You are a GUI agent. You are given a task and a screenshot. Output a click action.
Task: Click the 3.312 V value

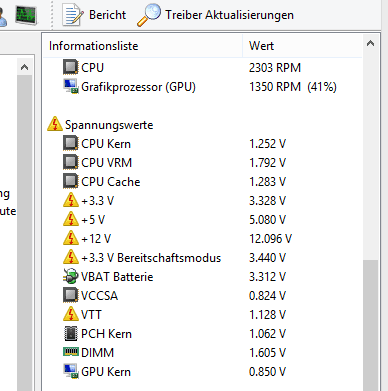click(267, 277)
